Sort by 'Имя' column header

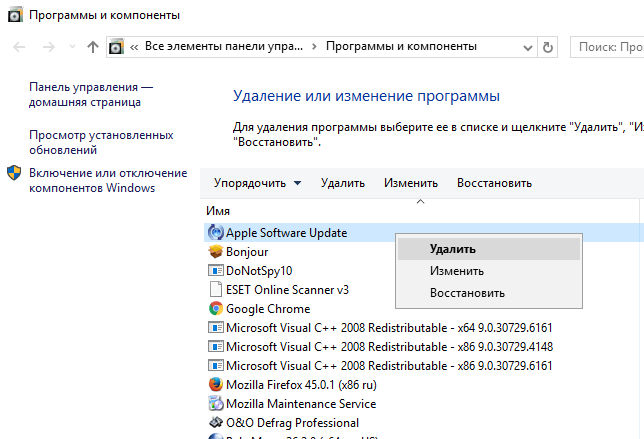(x=218, y=211)
